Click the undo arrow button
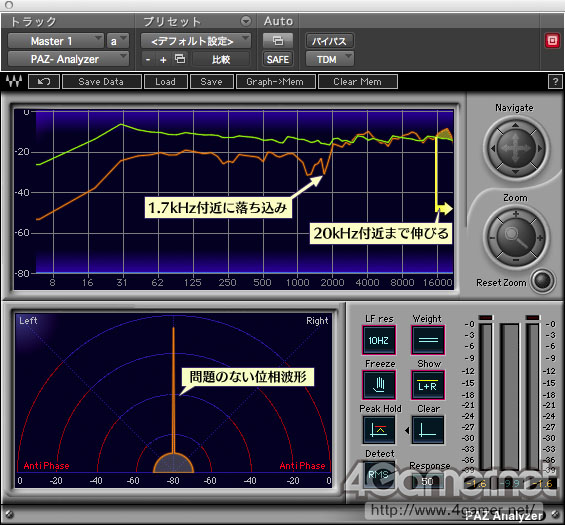The width and height of the screenshot is (565, 525). 44,81
